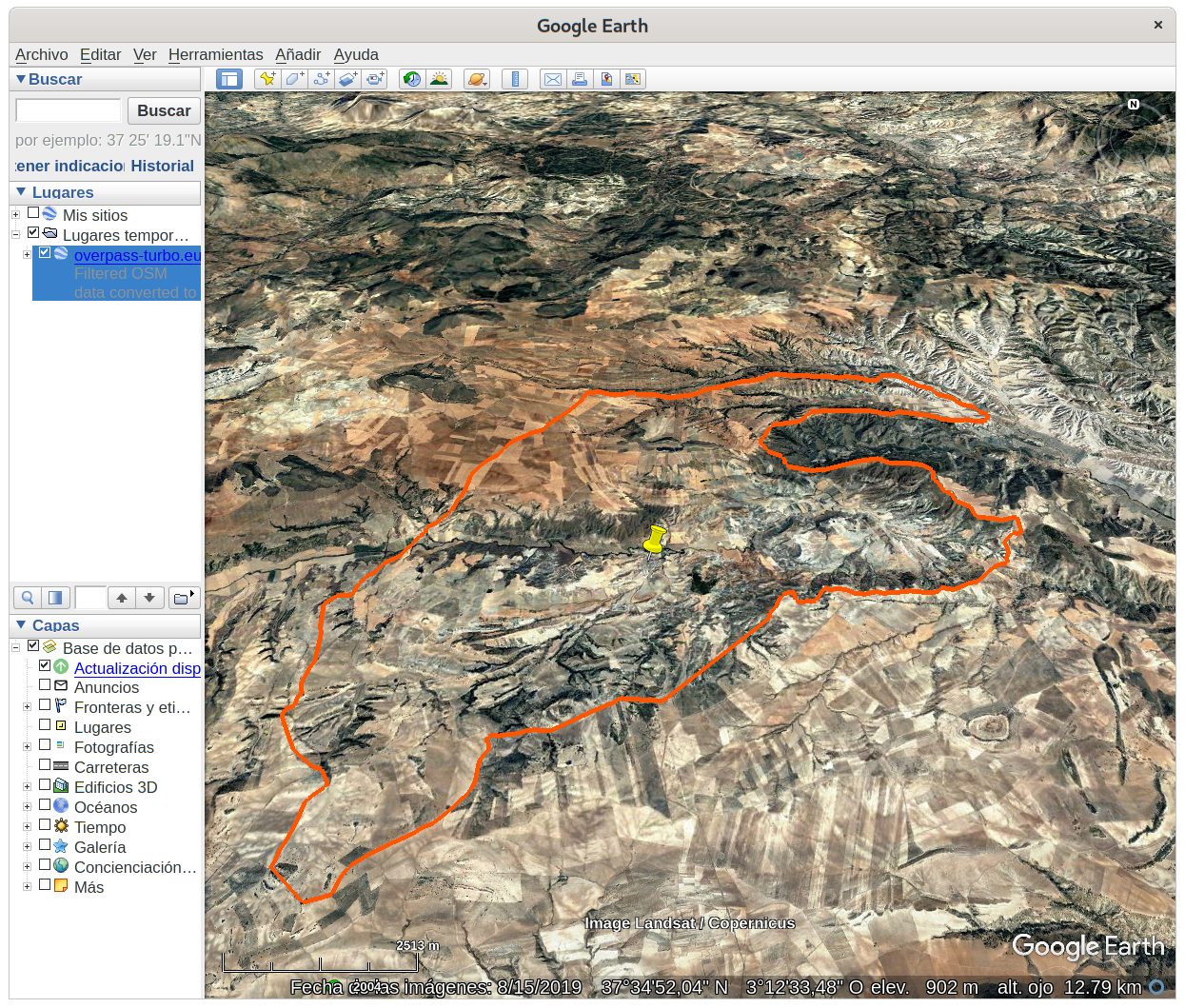
Task: Move item up with the up arrow
Action: pos(122,598)
